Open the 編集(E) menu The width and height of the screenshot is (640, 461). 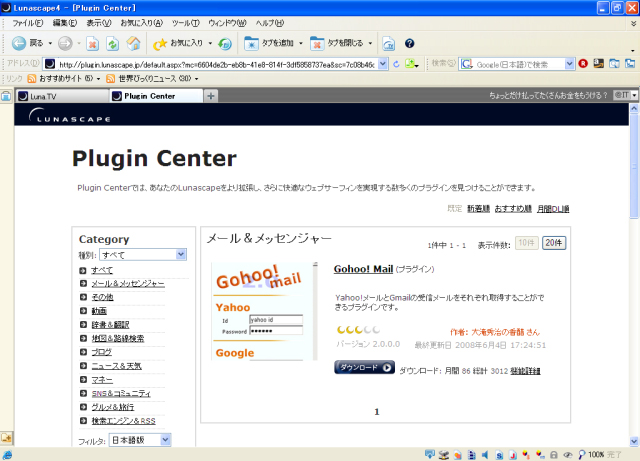click(x=64, y=23)
